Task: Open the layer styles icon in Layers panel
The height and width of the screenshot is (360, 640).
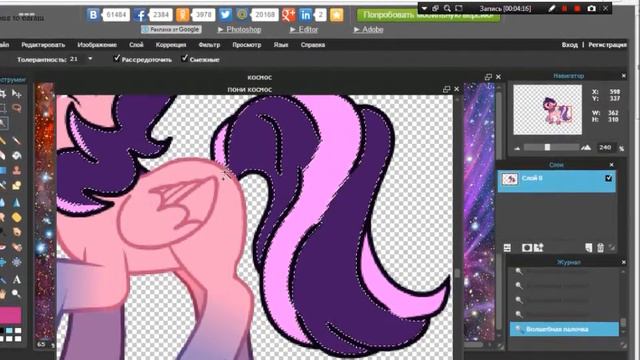Action: coord(539,247)
